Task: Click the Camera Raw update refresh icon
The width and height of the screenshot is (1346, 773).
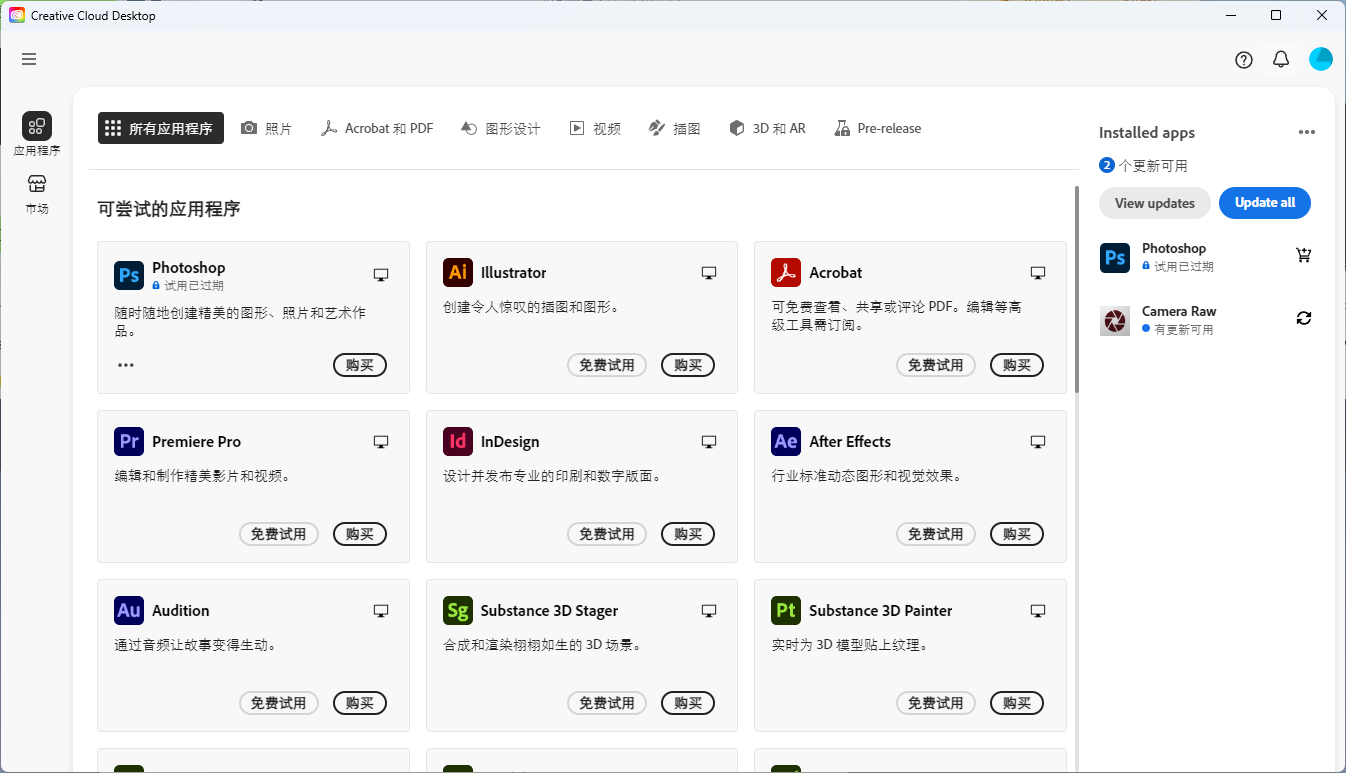Action: 1304,318
